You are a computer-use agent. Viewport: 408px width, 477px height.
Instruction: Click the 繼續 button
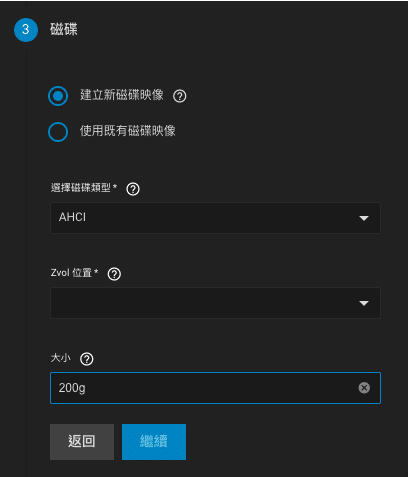[x=154, y=442]
